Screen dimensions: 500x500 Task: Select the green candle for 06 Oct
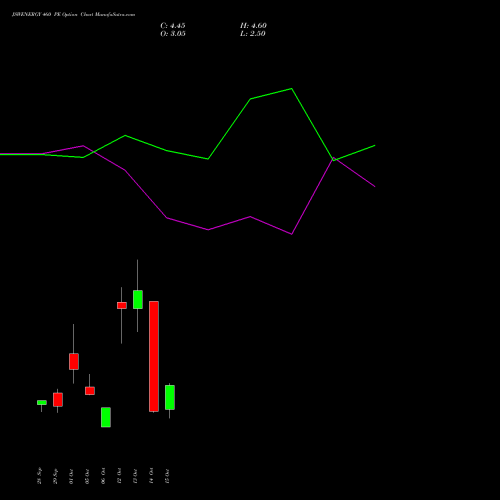106,417
